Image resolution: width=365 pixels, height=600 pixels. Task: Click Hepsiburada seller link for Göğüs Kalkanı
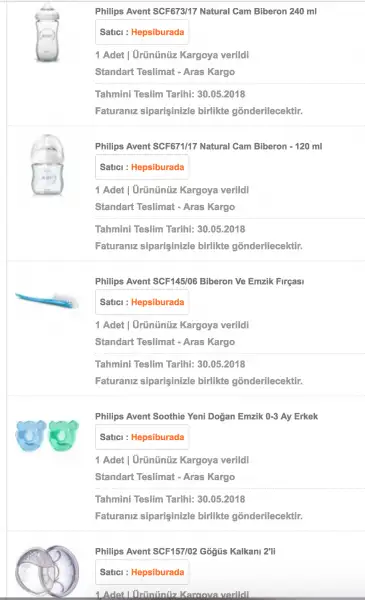158,572
